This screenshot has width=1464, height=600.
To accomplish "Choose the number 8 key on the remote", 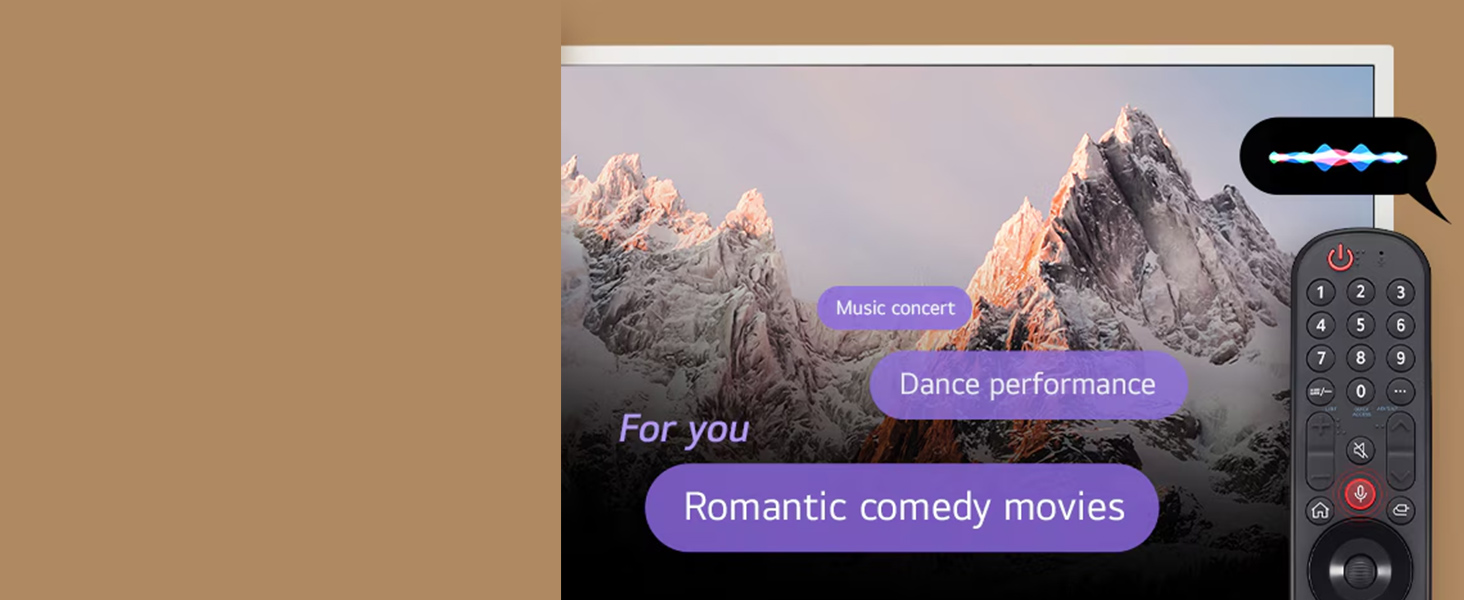I will (1360, 357).
